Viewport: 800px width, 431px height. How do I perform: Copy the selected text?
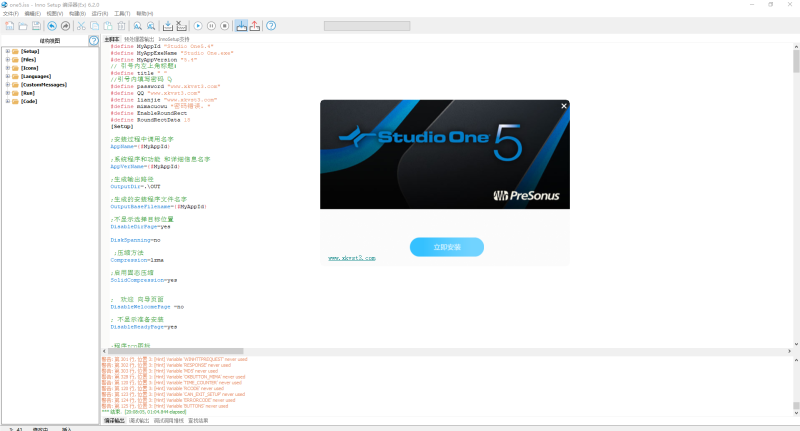[94, 26]
